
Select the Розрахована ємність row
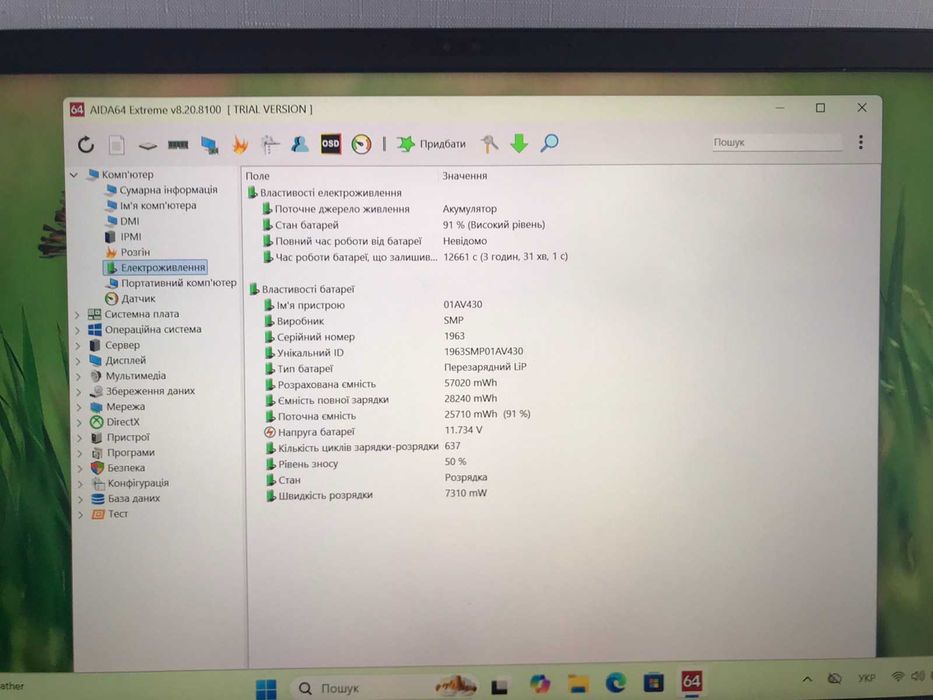point(381,383)
